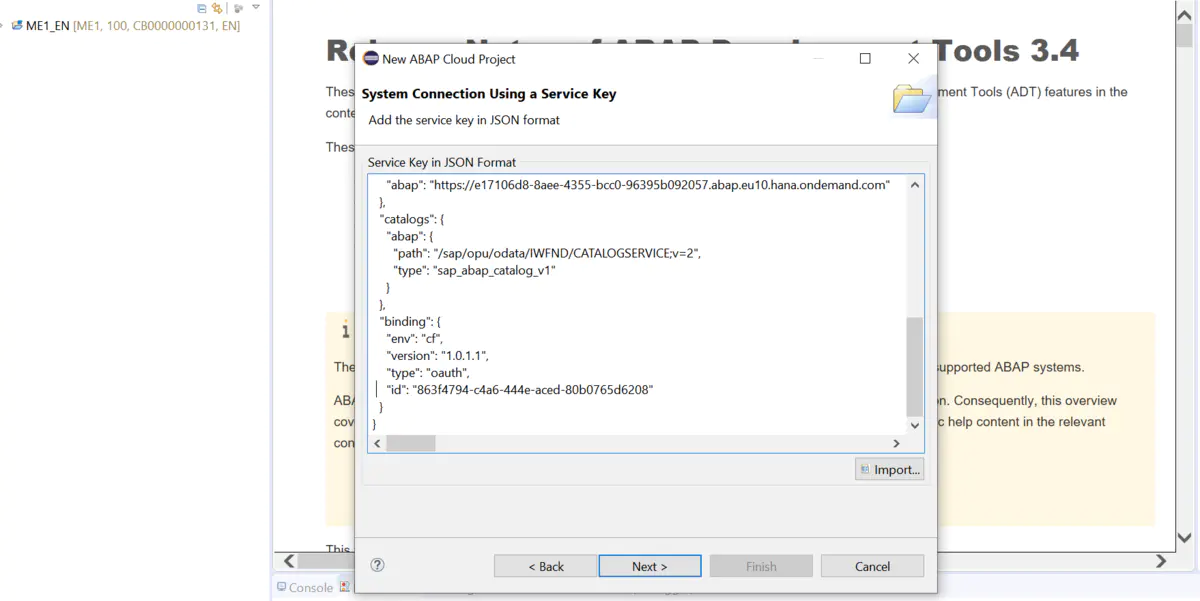Viewport: 1200px width, 601px height.
Task: Click the ABAP Cloud Project dialog title icon
Action: point(371,59)
